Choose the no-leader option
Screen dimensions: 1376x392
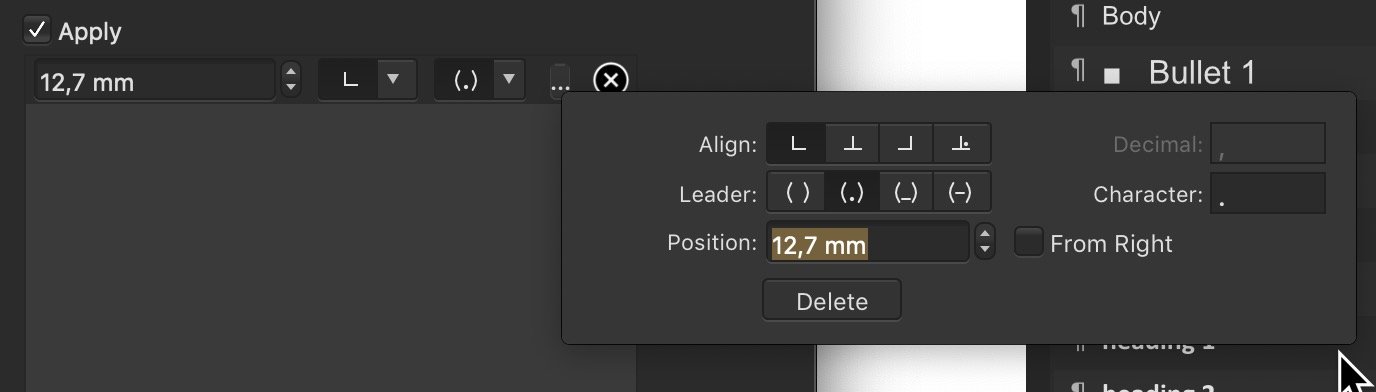(x=797, y=193)
